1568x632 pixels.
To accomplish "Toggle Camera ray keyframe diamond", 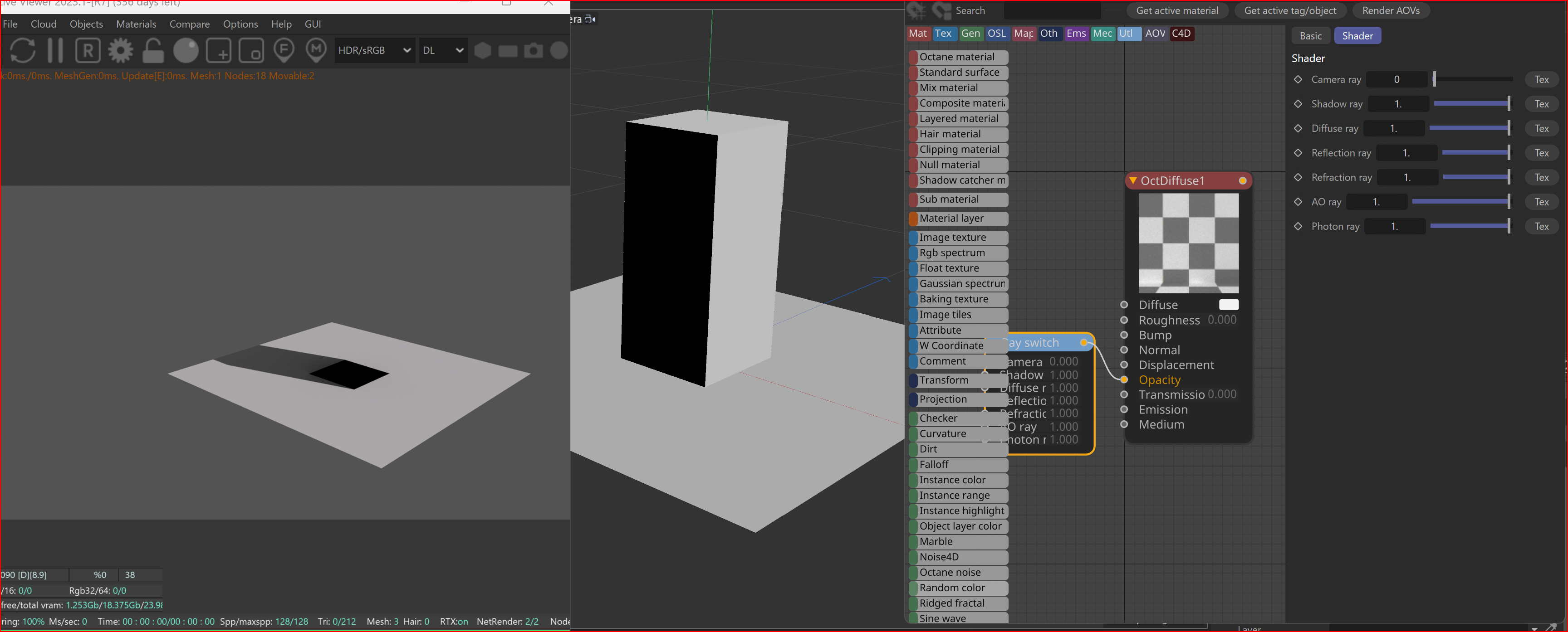I will pyautogui.click(x=1298, y=80).
